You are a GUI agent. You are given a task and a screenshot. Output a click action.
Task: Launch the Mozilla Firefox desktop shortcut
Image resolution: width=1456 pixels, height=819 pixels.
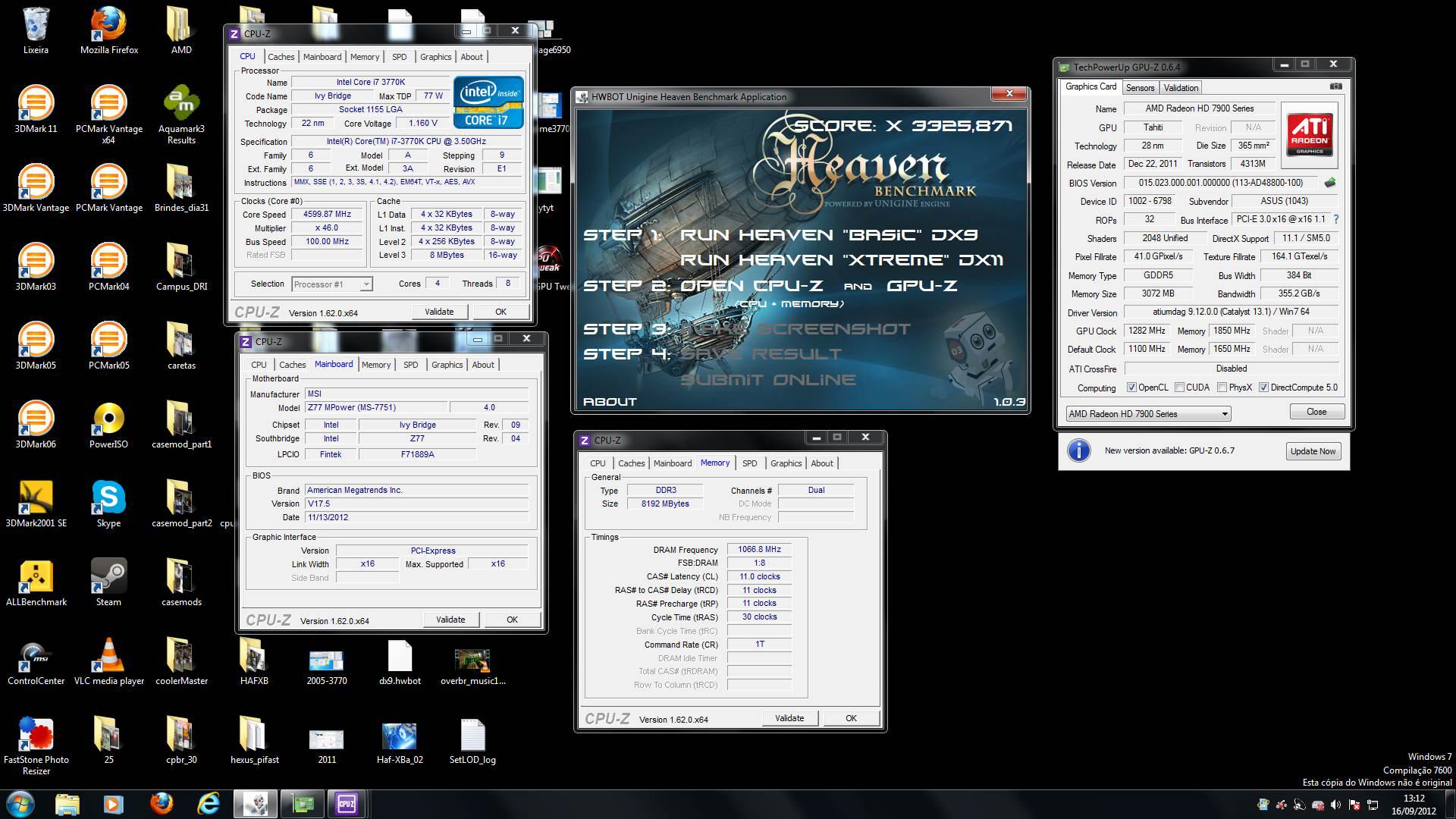click(108, 32)
